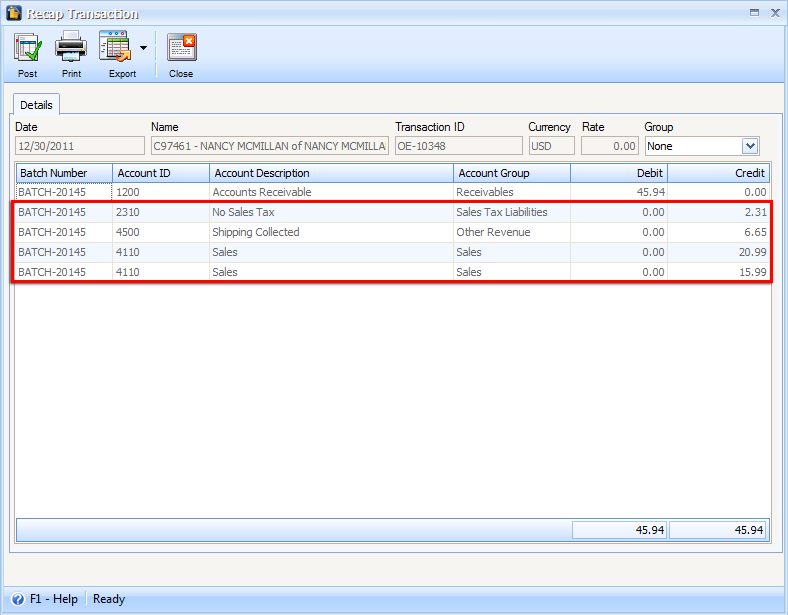The width and height of the screenshot is (788, 615).
Task: Select the Other Revenue cell
Action: coord(512,232)
